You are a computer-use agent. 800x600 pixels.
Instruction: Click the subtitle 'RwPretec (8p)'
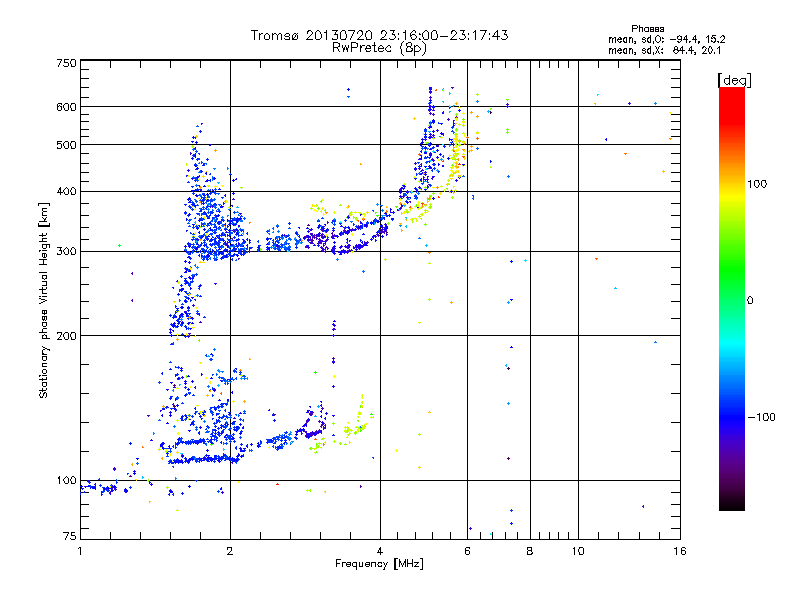pyautogui.click(x=379, y=48)
